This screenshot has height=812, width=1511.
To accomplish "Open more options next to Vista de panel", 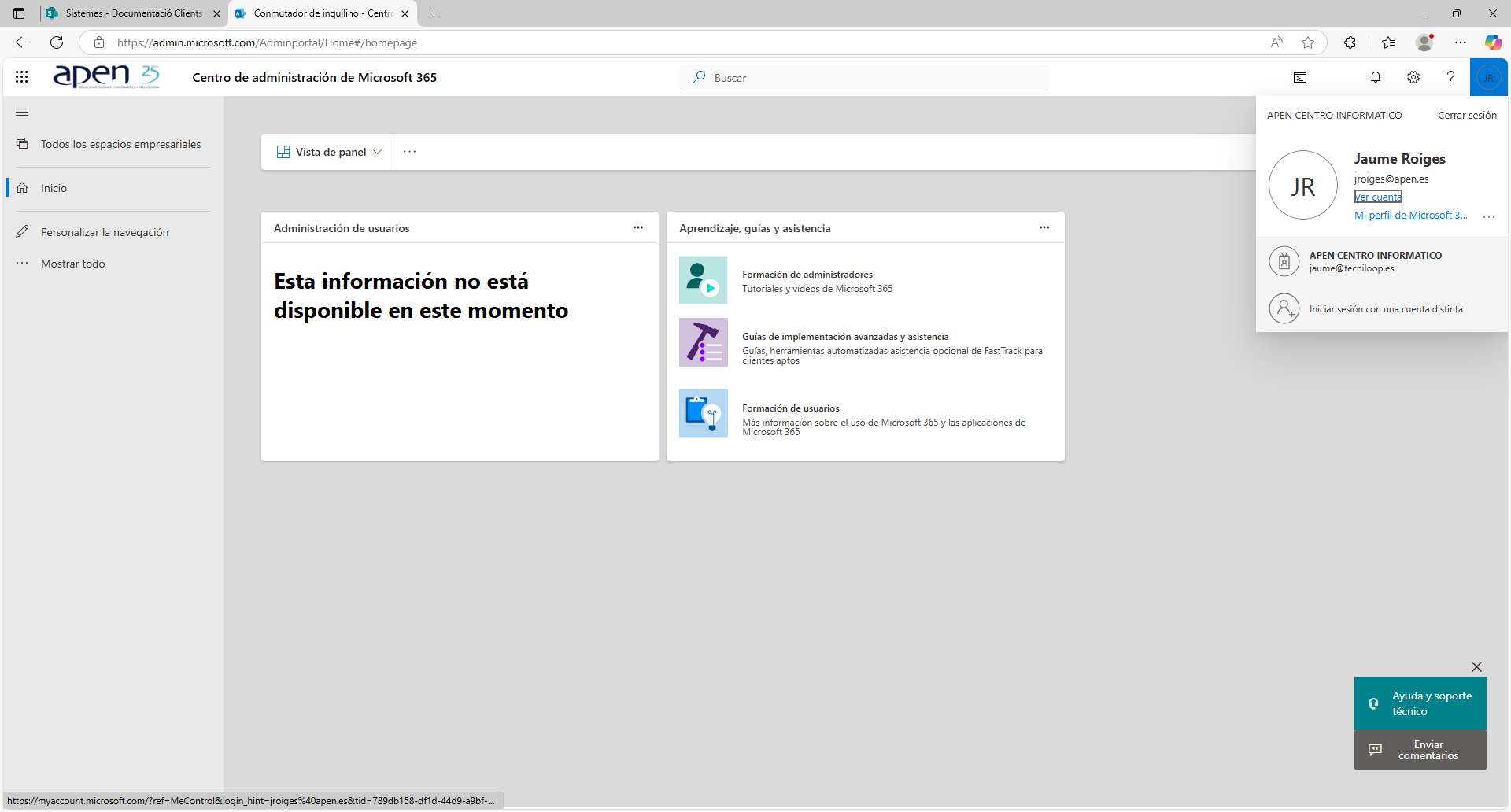I will point(410,152).
